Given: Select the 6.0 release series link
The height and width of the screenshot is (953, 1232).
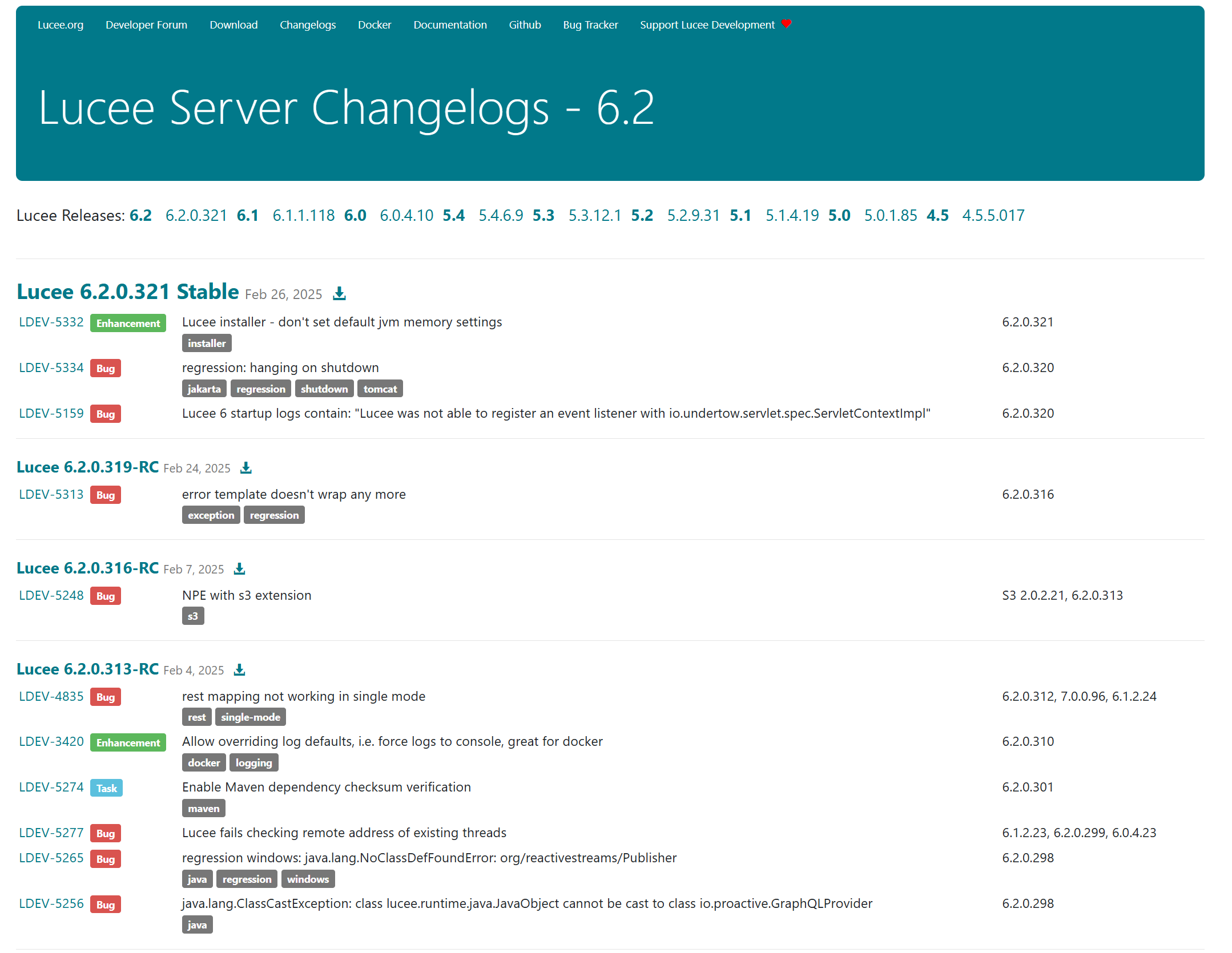Looking at the screenshot, I should (355, 216).
